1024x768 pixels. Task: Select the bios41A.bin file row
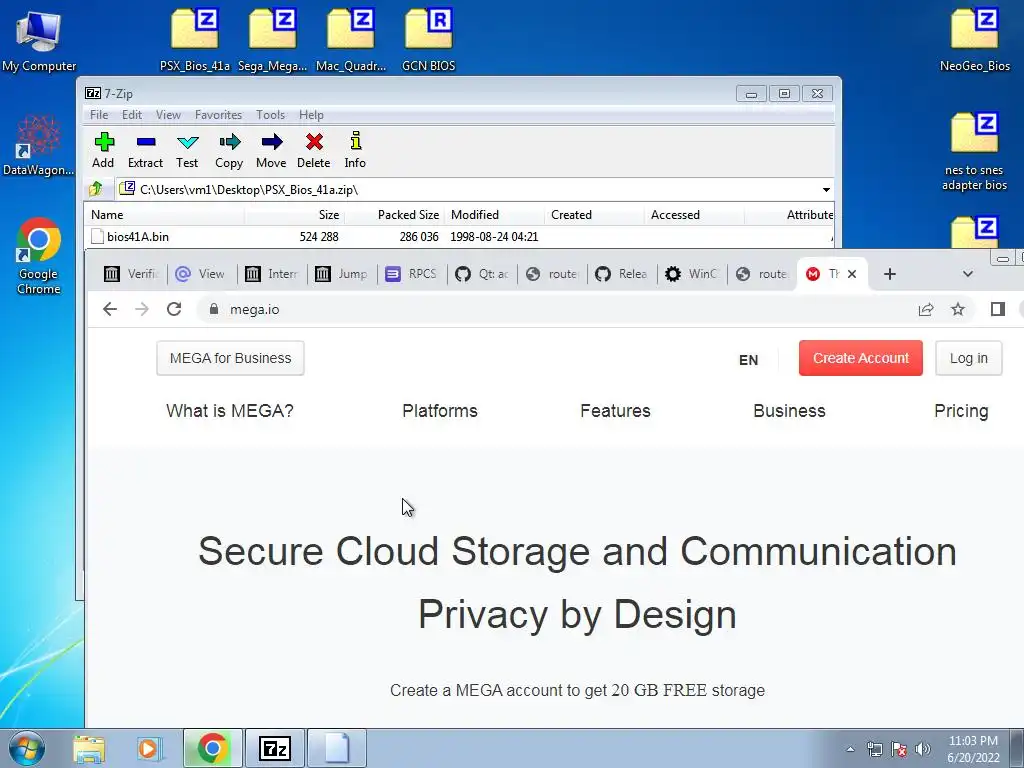458,237
